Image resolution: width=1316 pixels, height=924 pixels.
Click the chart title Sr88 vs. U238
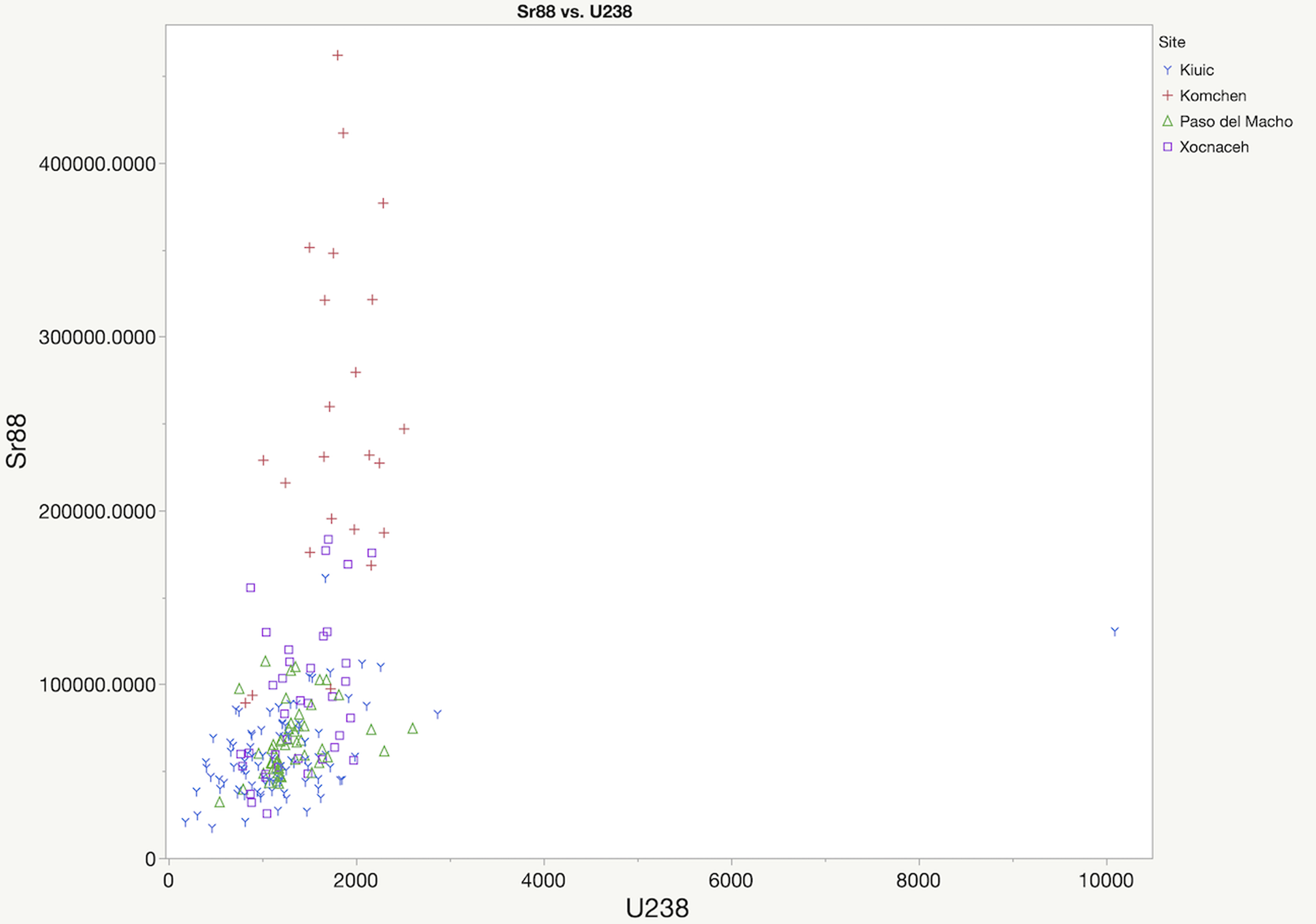click(x=574, y=11)
